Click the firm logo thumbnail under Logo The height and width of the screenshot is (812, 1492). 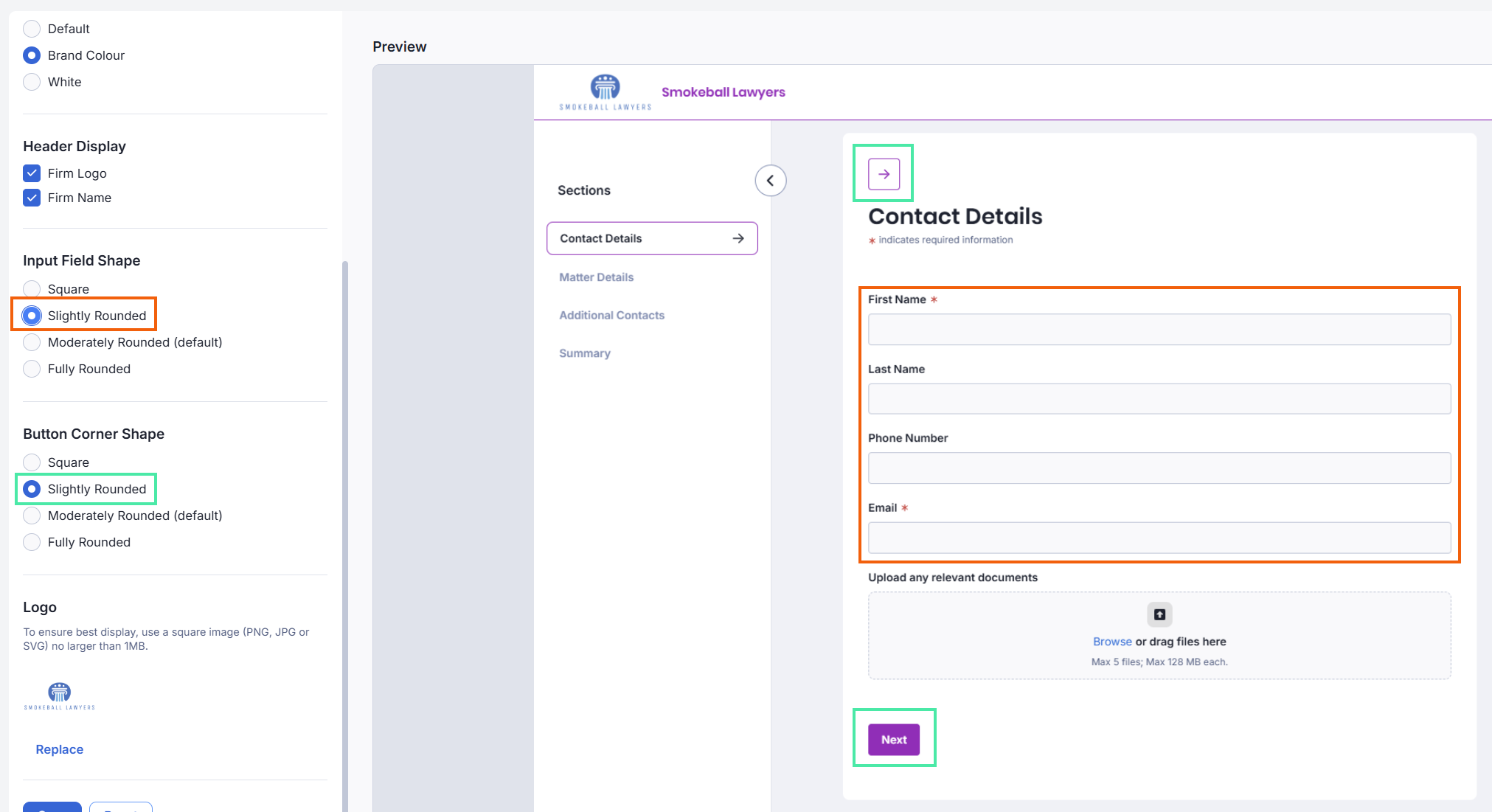[60, 695]
